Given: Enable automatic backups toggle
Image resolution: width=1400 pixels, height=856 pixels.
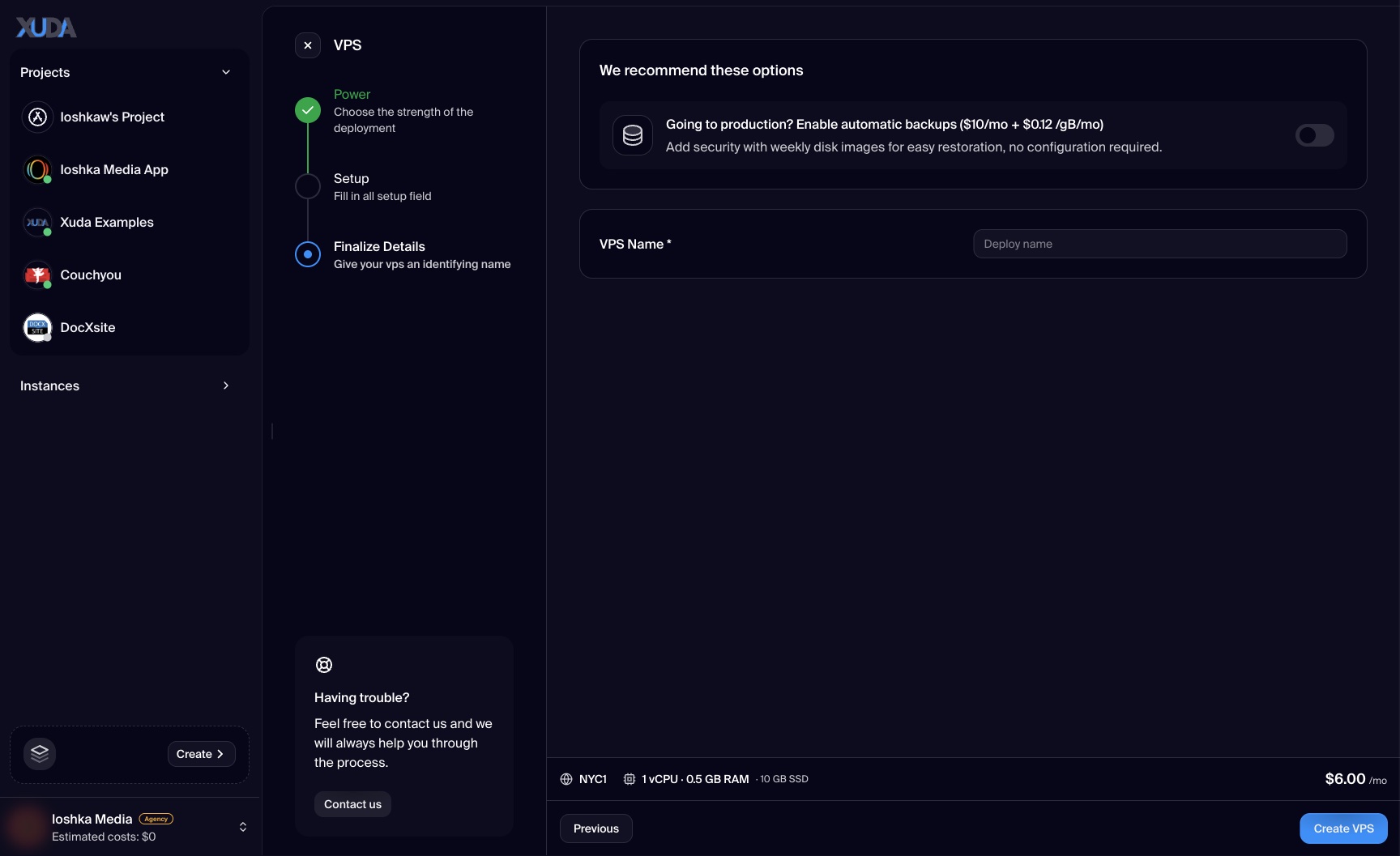Looking at the screenshot, I should click(x=1314, y=135).
